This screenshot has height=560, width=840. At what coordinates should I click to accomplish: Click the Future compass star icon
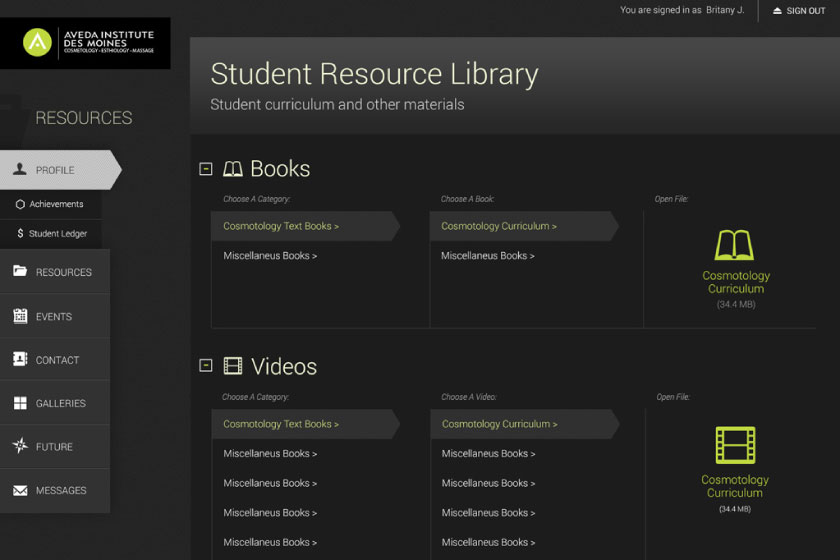pyautogui.click(x=20, y=445)
